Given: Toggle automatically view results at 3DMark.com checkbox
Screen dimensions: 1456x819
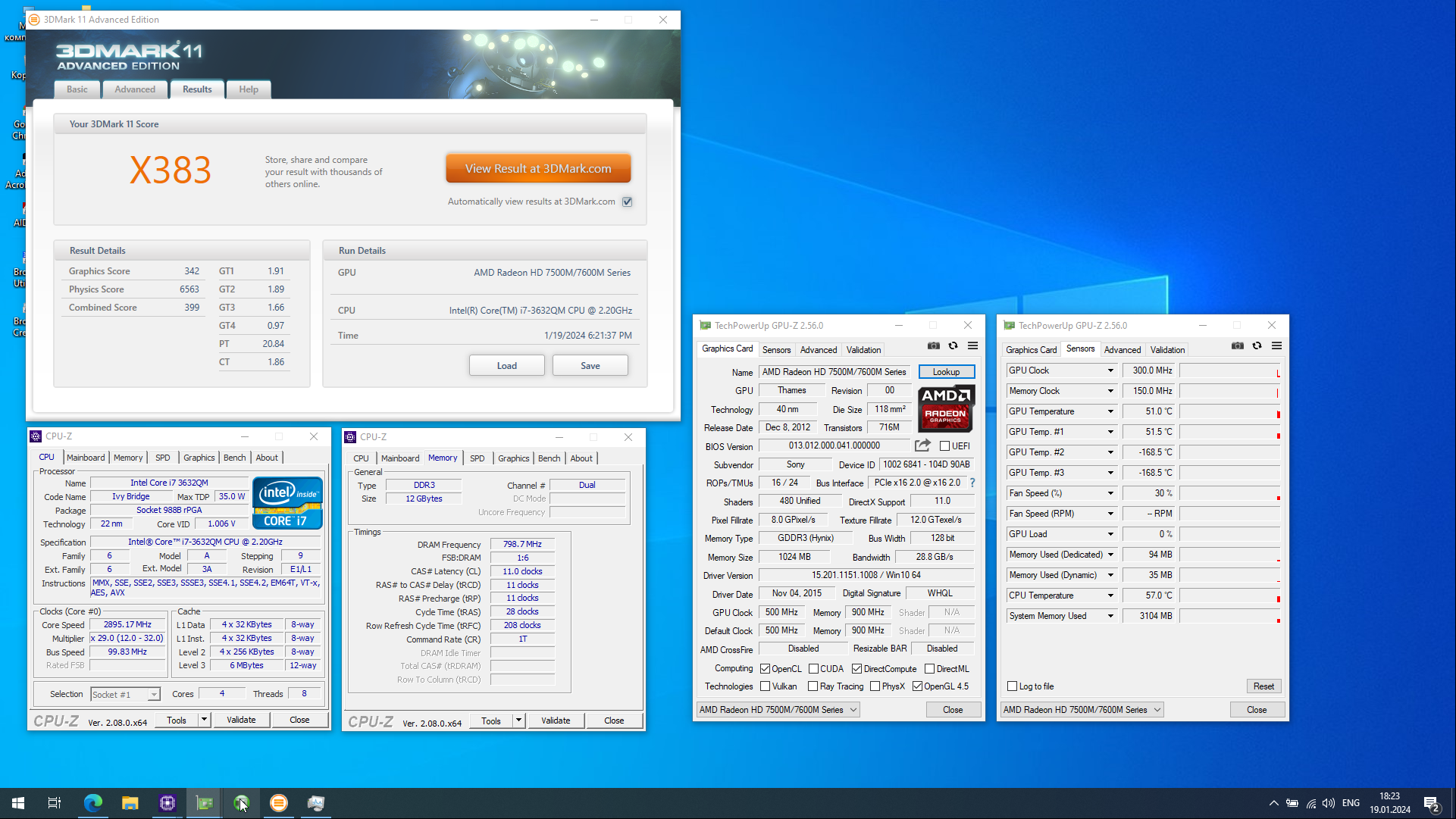Looking at the screenshot, I should pos(628,202).
